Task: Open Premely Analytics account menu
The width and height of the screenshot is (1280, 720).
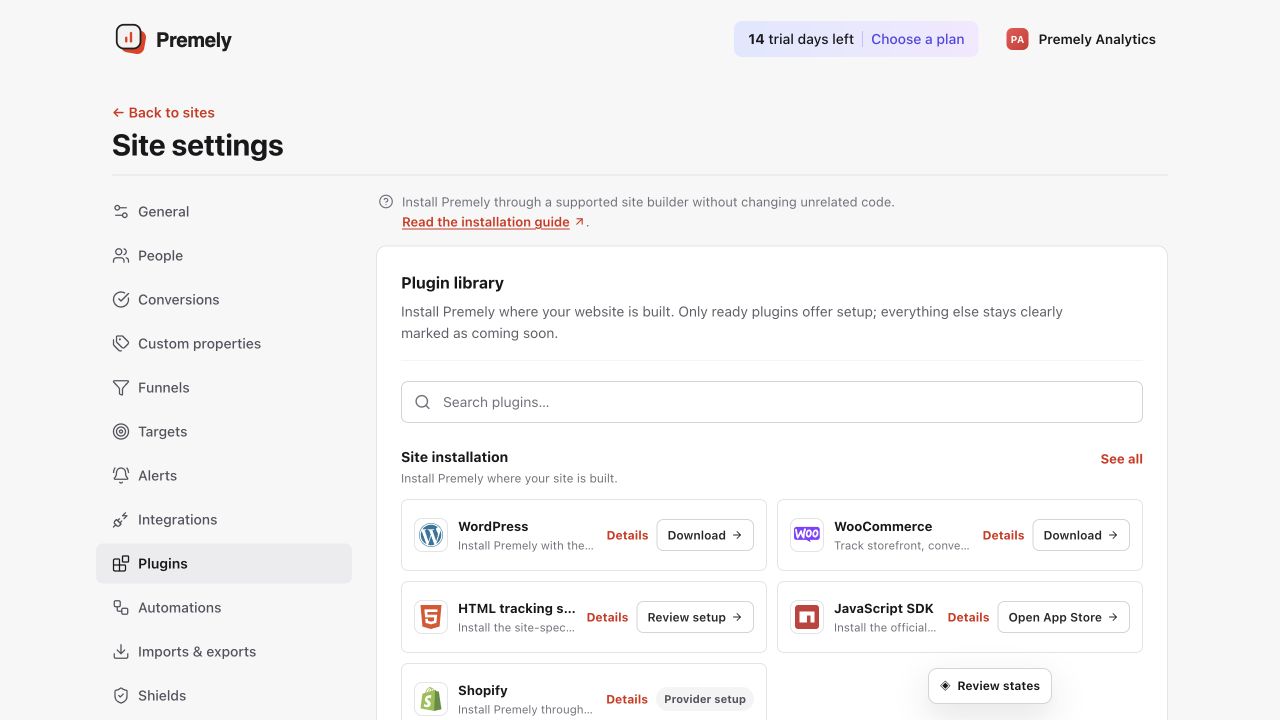Action: coord(1081,39)
